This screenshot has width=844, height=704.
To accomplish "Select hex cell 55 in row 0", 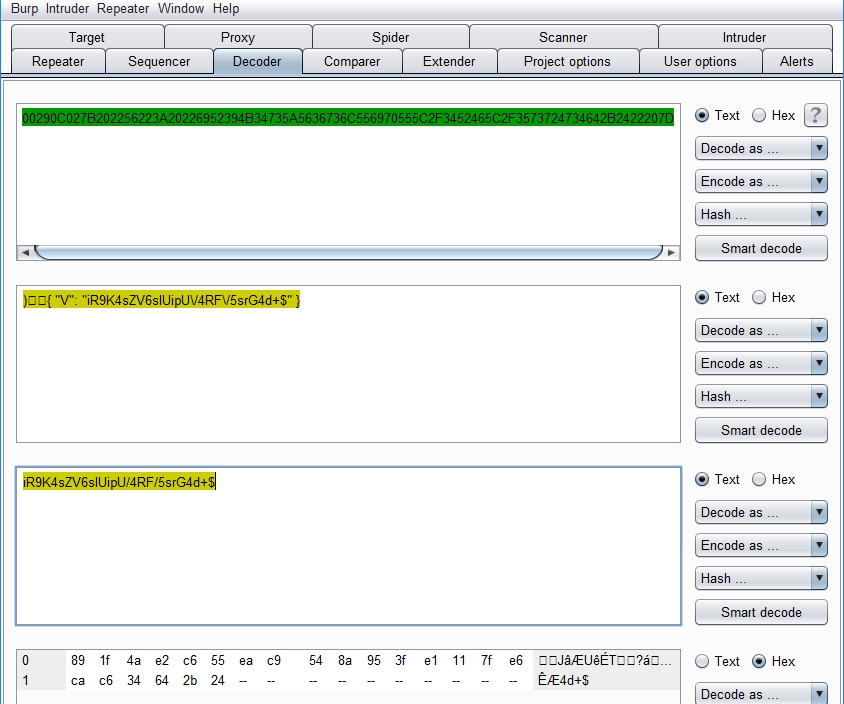I will (x=217, y=660).
